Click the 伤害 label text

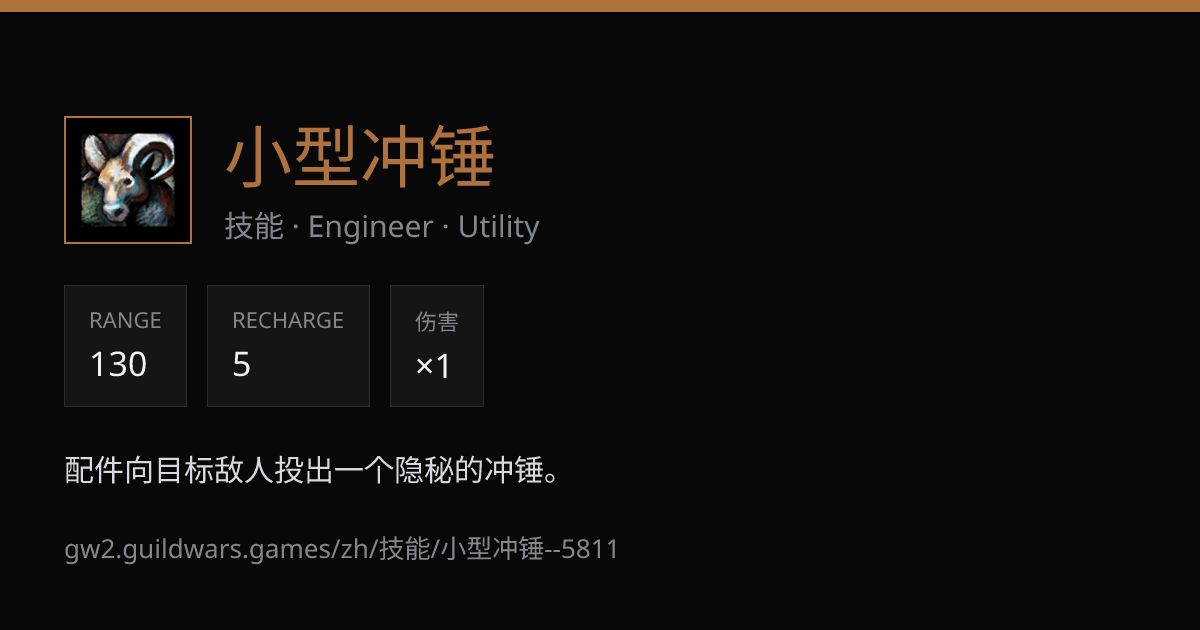click(437, 322)
